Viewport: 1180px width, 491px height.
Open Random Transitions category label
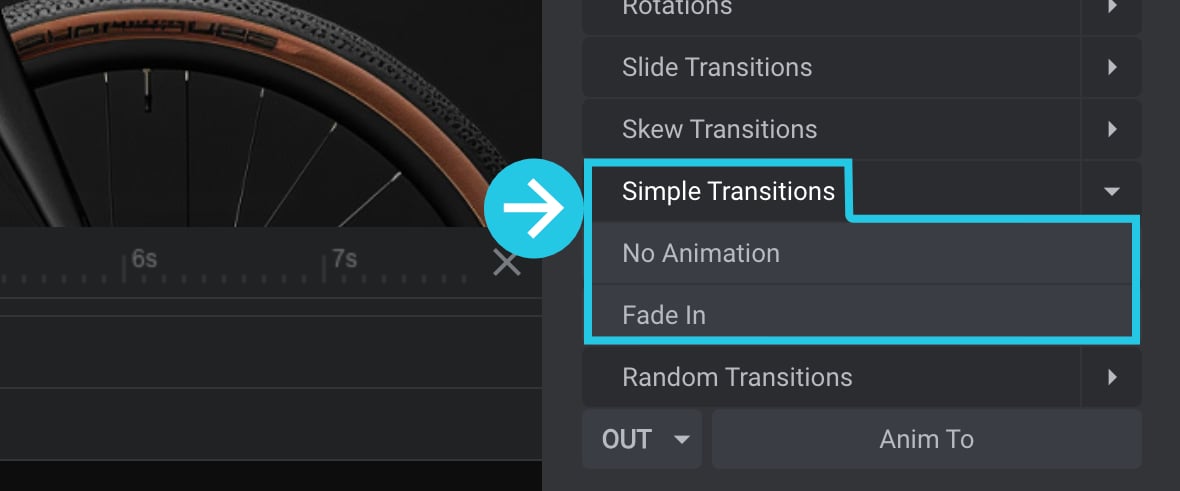(x=737, y=377)
